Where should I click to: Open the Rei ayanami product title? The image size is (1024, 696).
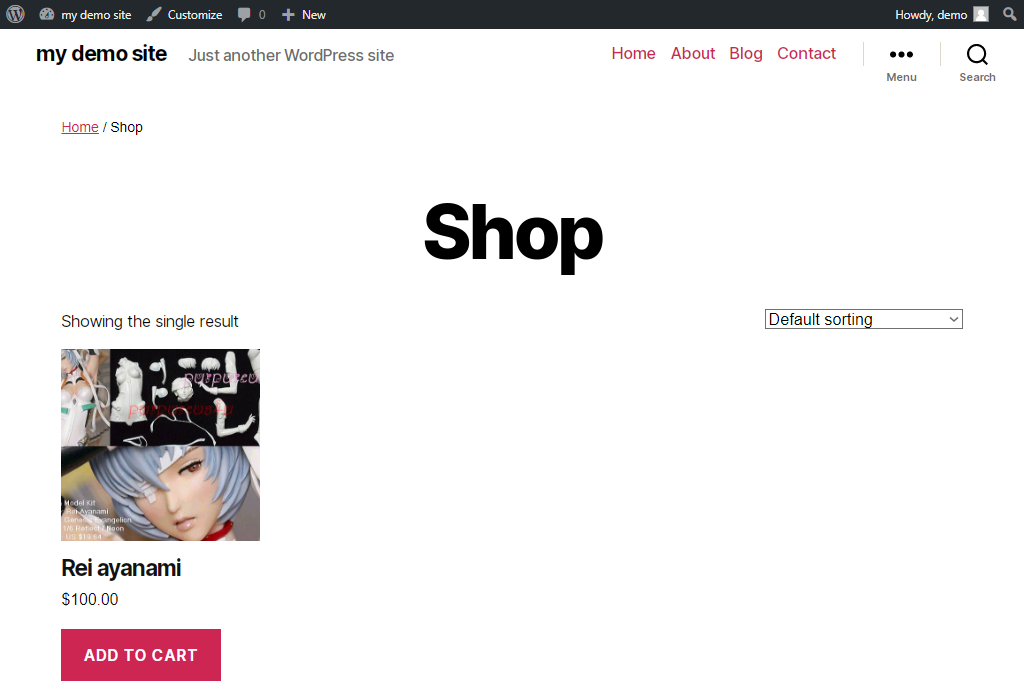(121, 568)
